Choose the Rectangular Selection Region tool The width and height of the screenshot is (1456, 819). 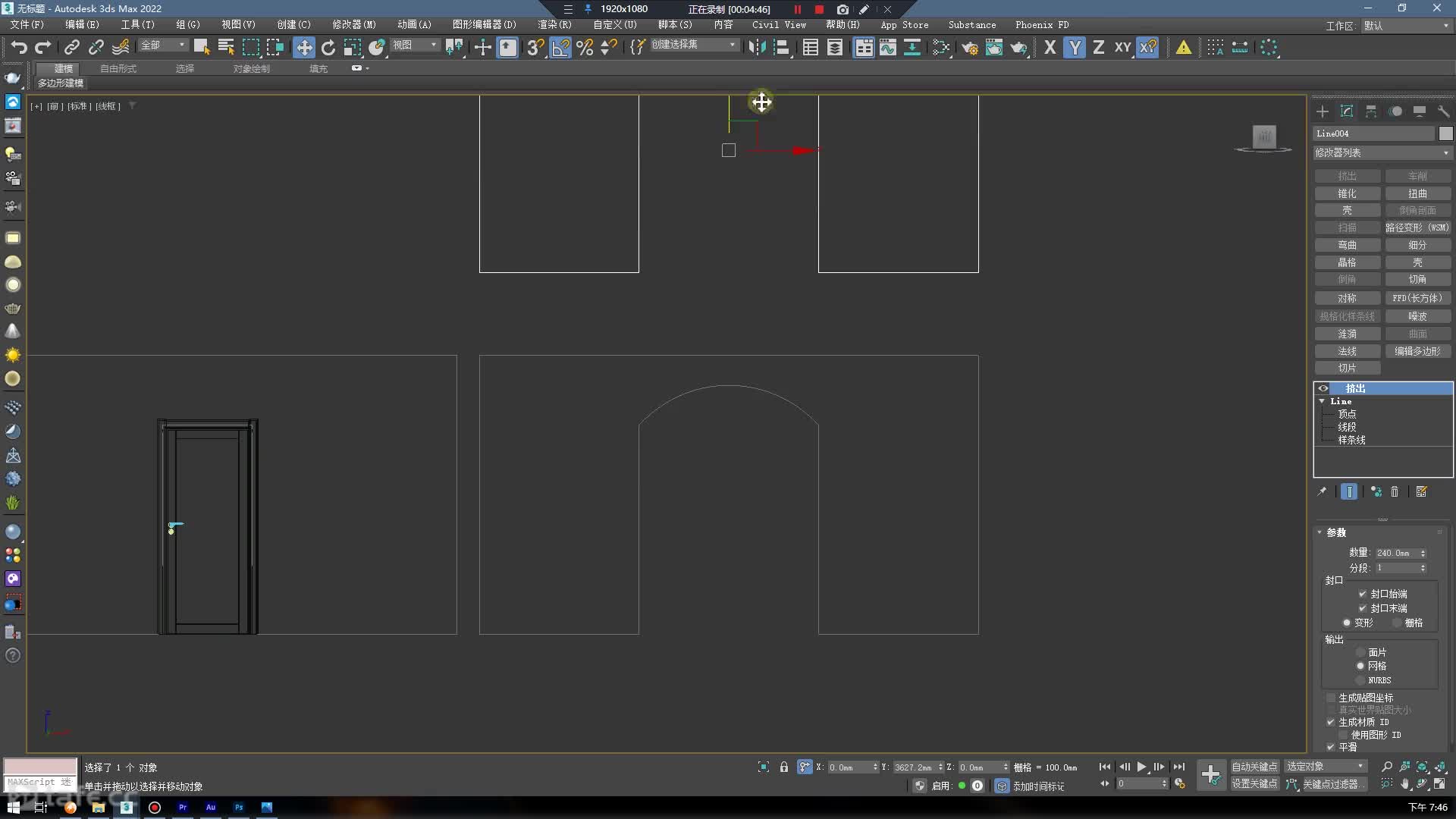point(250,47)
